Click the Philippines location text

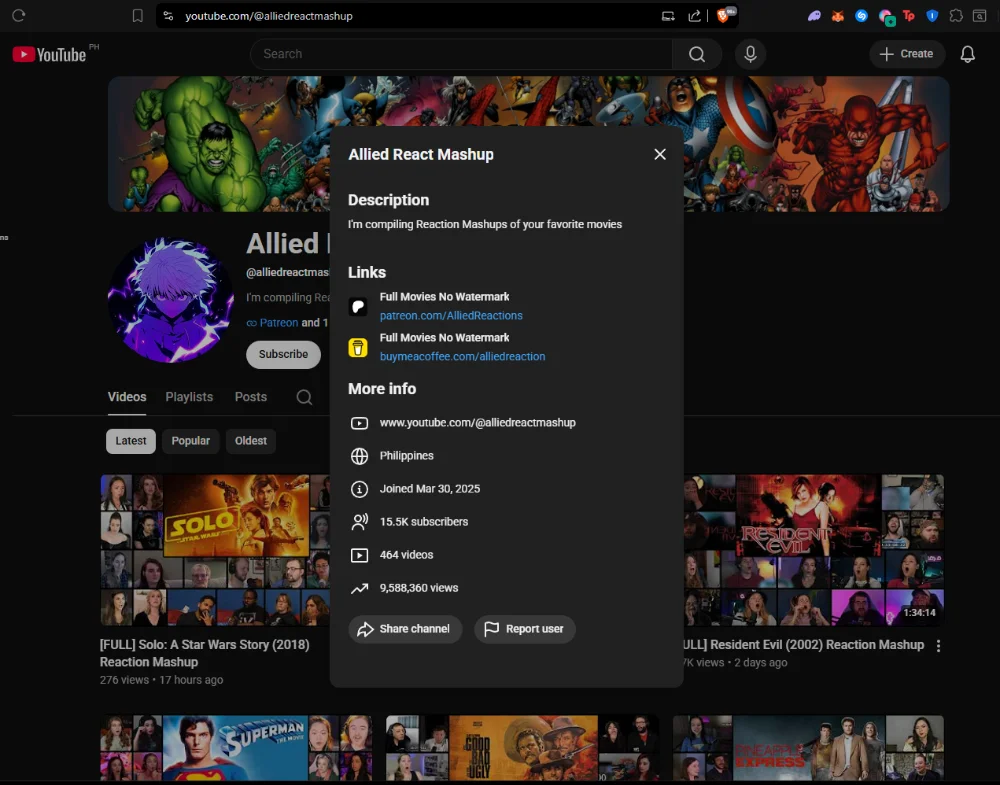click(406, 456)
